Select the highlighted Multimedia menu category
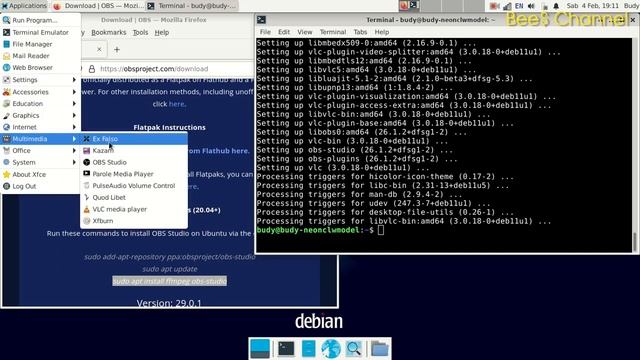Viewport: 640px width, 360px height. pos(40,139)
